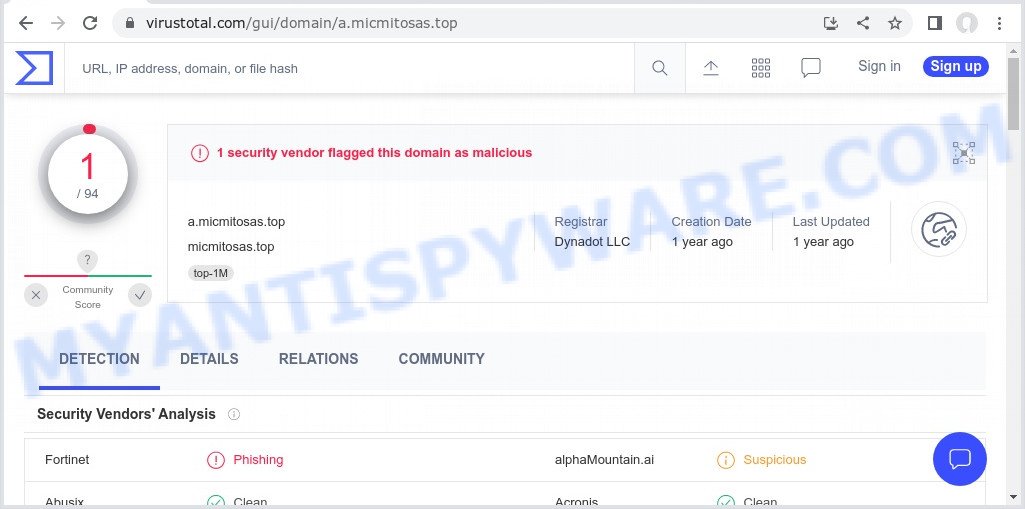Click micmitosas.top parent domain text
1025x509 pixels.
(231, 246)
